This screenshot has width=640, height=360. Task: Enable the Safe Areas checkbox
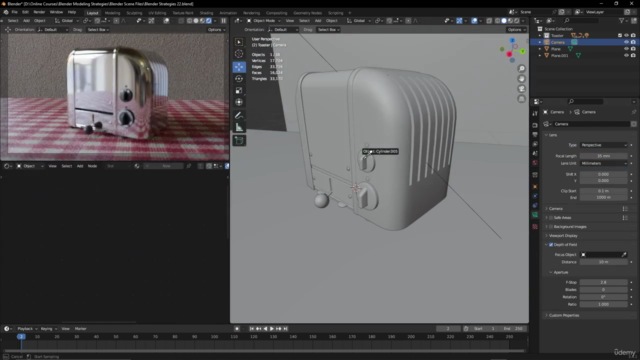pos(551,218)
